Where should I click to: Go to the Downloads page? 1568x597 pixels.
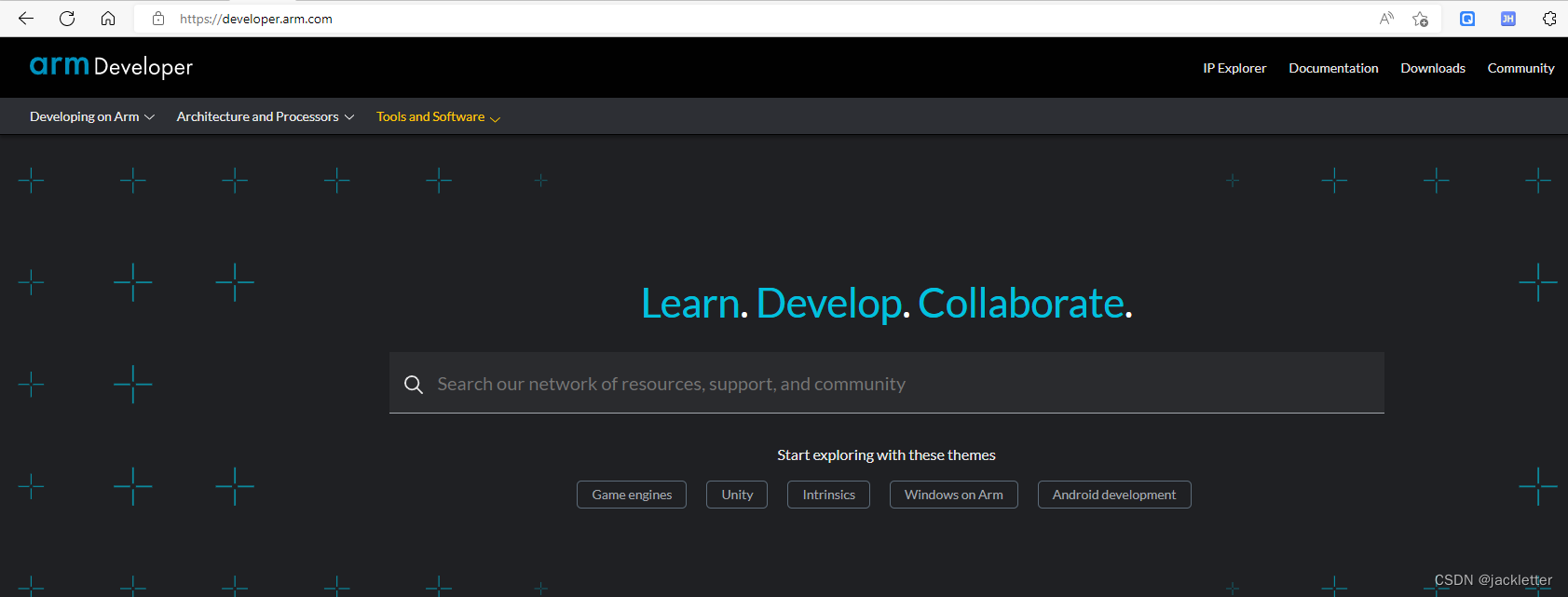coord(1432,68)
